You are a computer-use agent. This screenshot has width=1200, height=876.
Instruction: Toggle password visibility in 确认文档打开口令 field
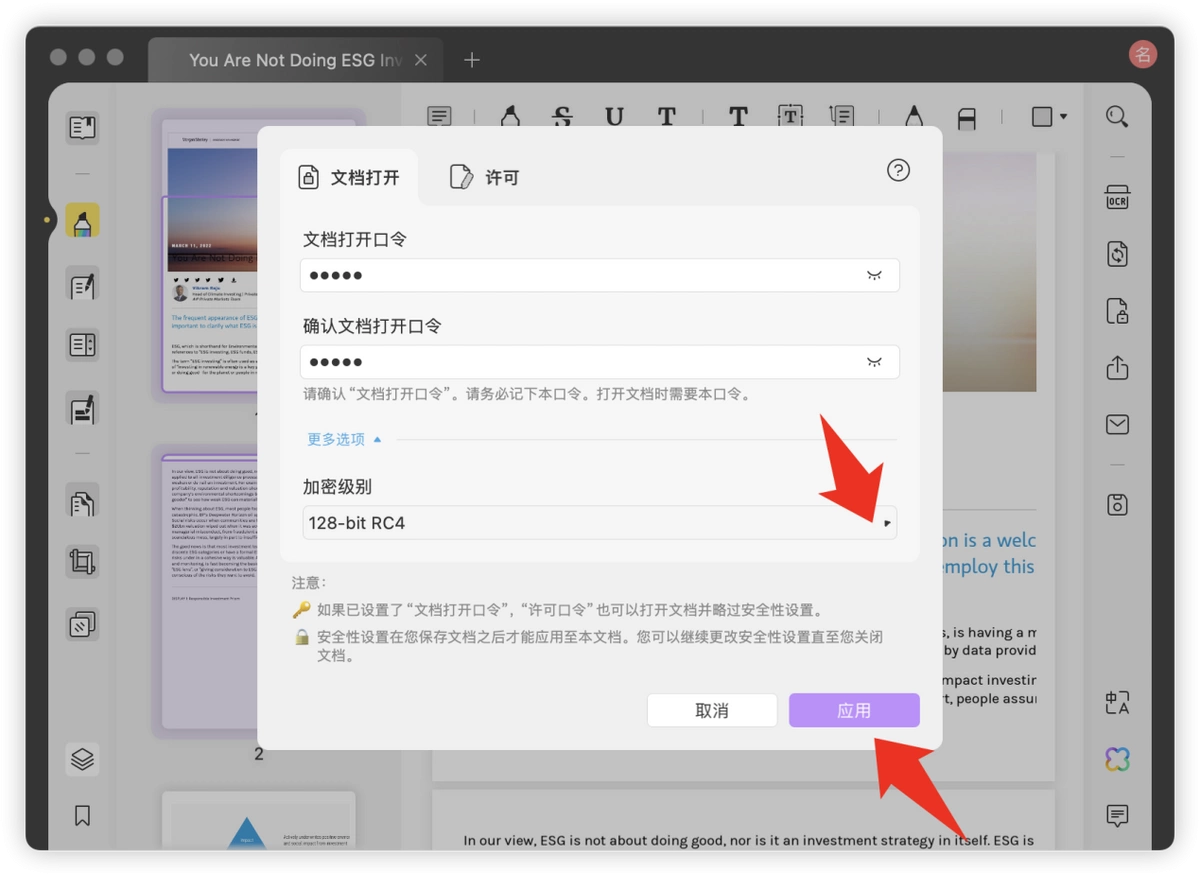[x=874, y=362]
